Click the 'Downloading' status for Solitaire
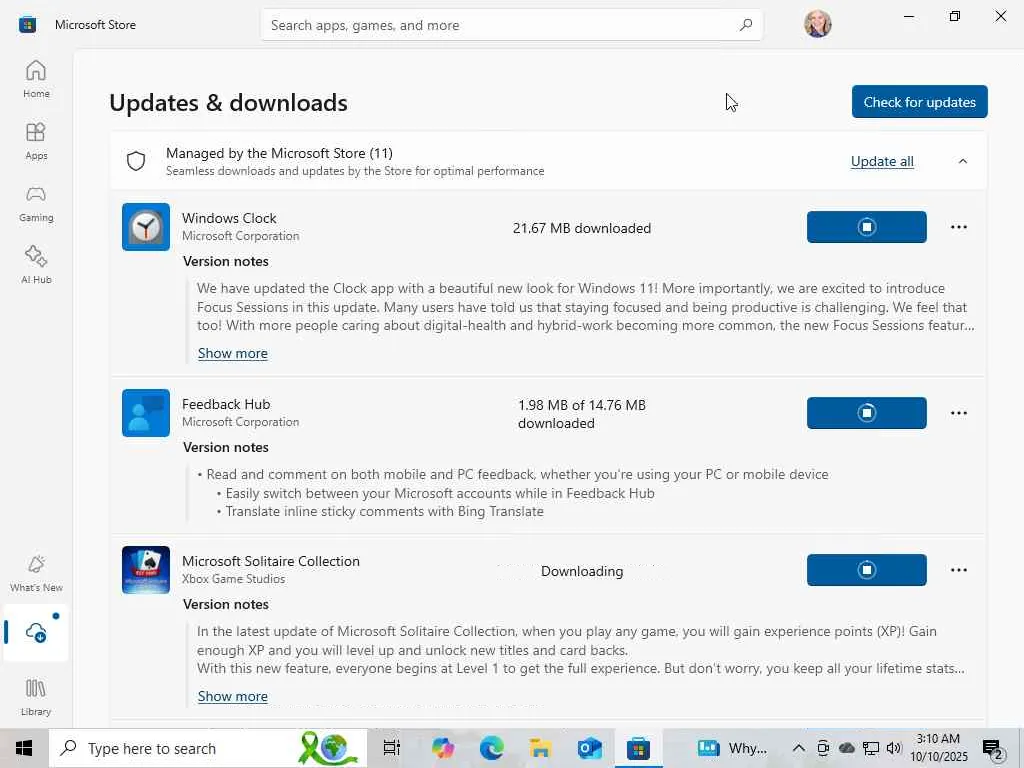 click(582, 571)
